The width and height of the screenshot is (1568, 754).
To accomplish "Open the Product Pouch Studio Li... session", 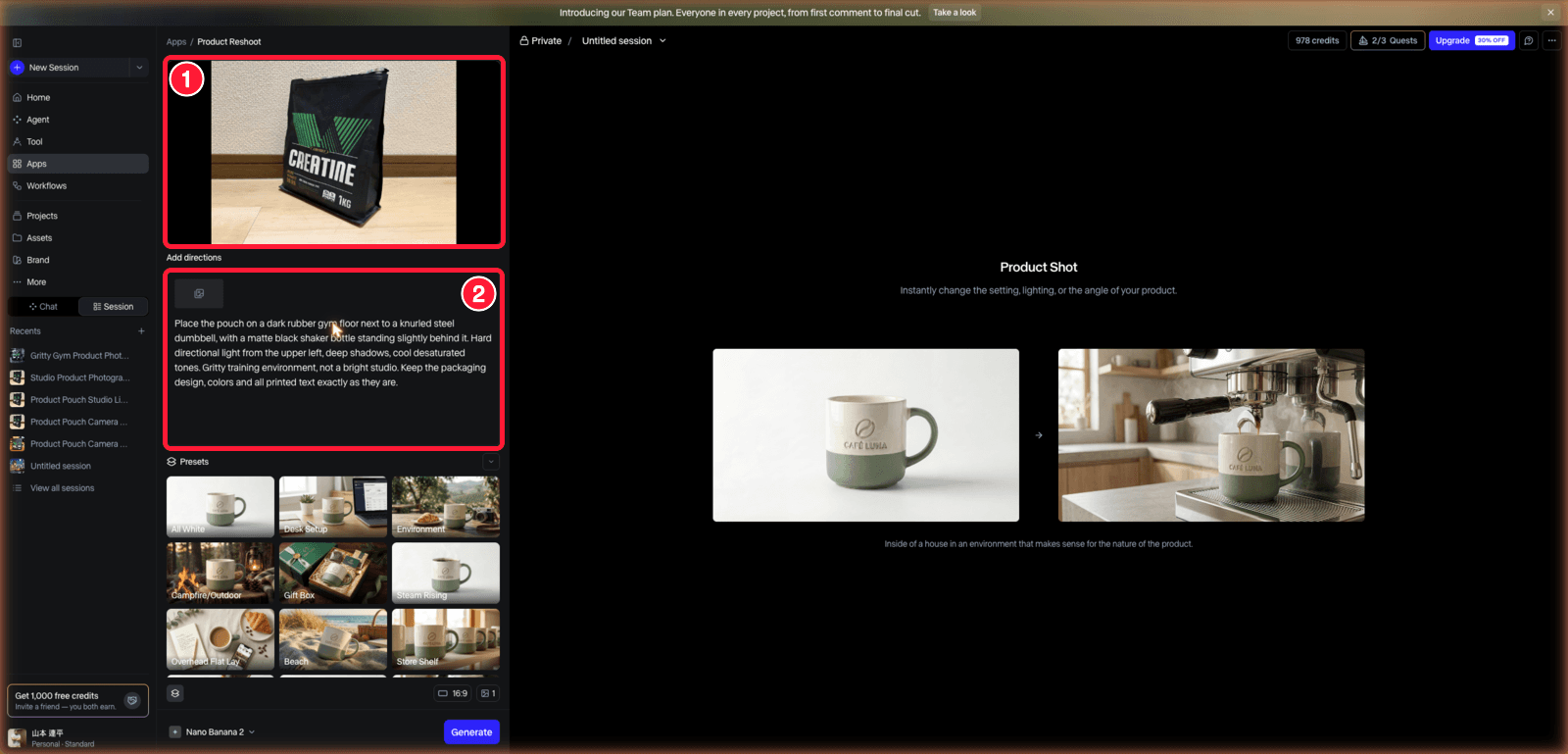I will coord(78,400).
